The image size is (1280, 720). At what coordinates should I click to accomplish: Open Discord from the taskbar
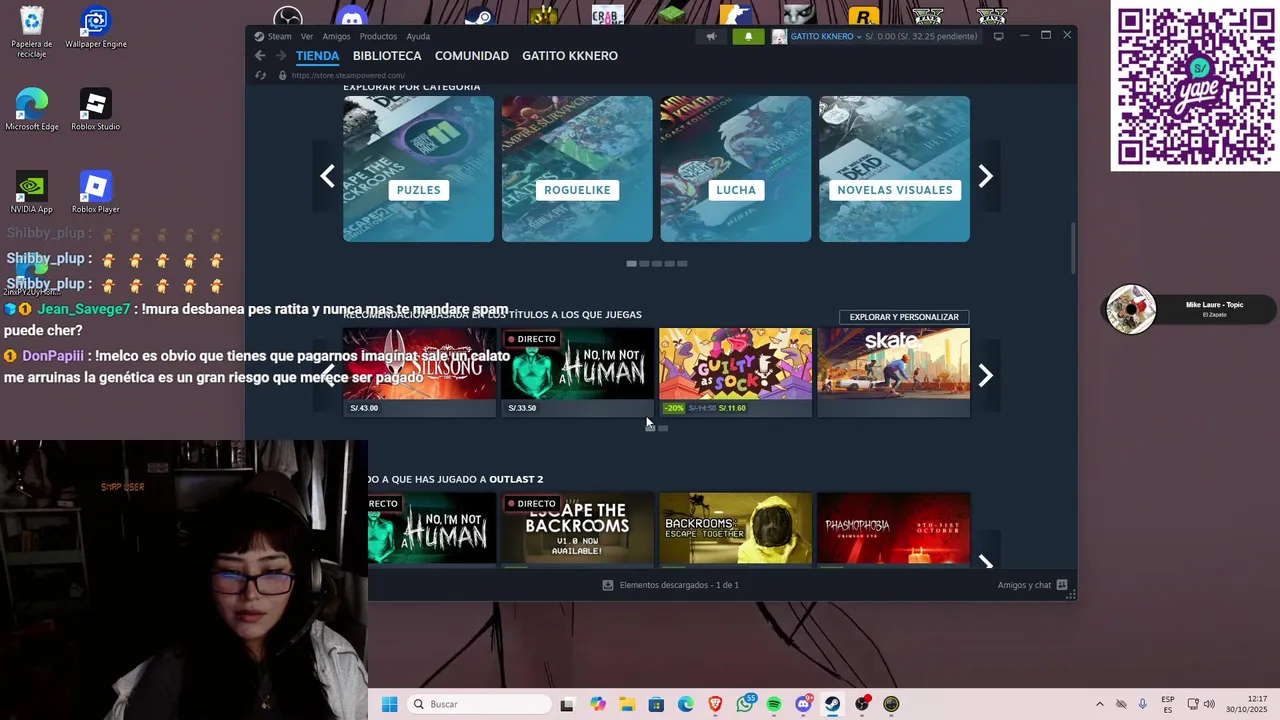point(803,704)
